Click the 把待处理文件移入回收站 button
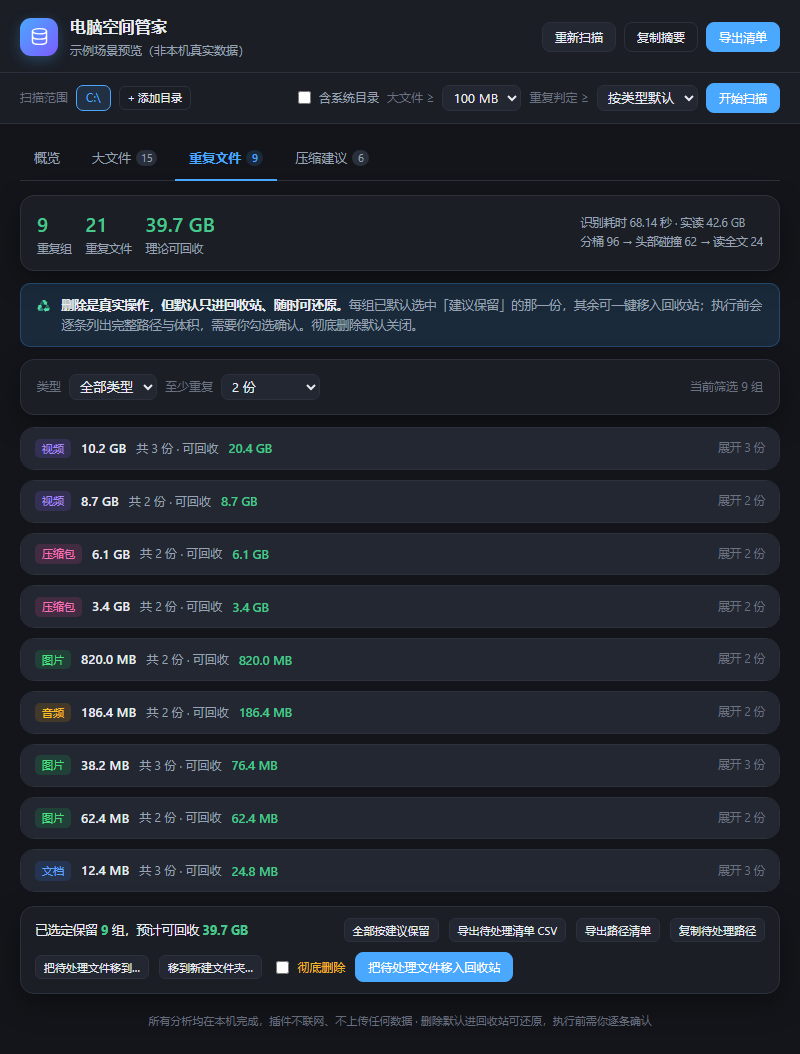 pos(434,967)
